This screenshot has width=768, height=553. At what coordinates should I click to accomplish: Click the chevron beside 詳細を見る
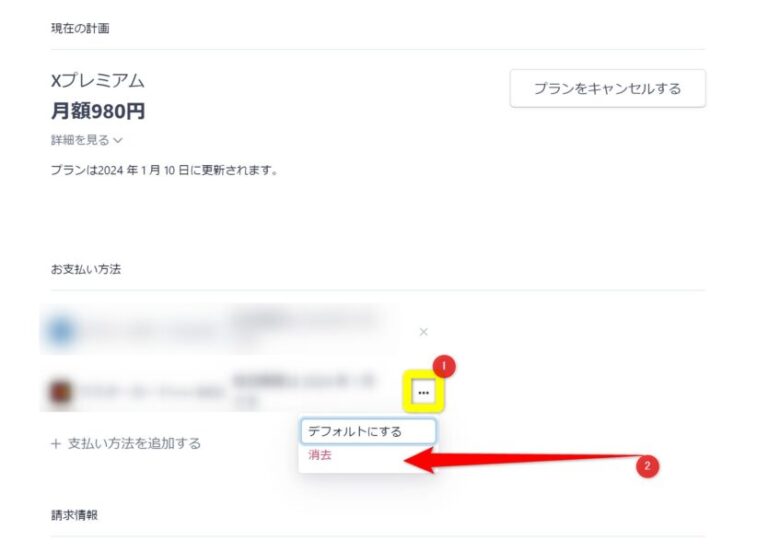click(x=118, y=141)
